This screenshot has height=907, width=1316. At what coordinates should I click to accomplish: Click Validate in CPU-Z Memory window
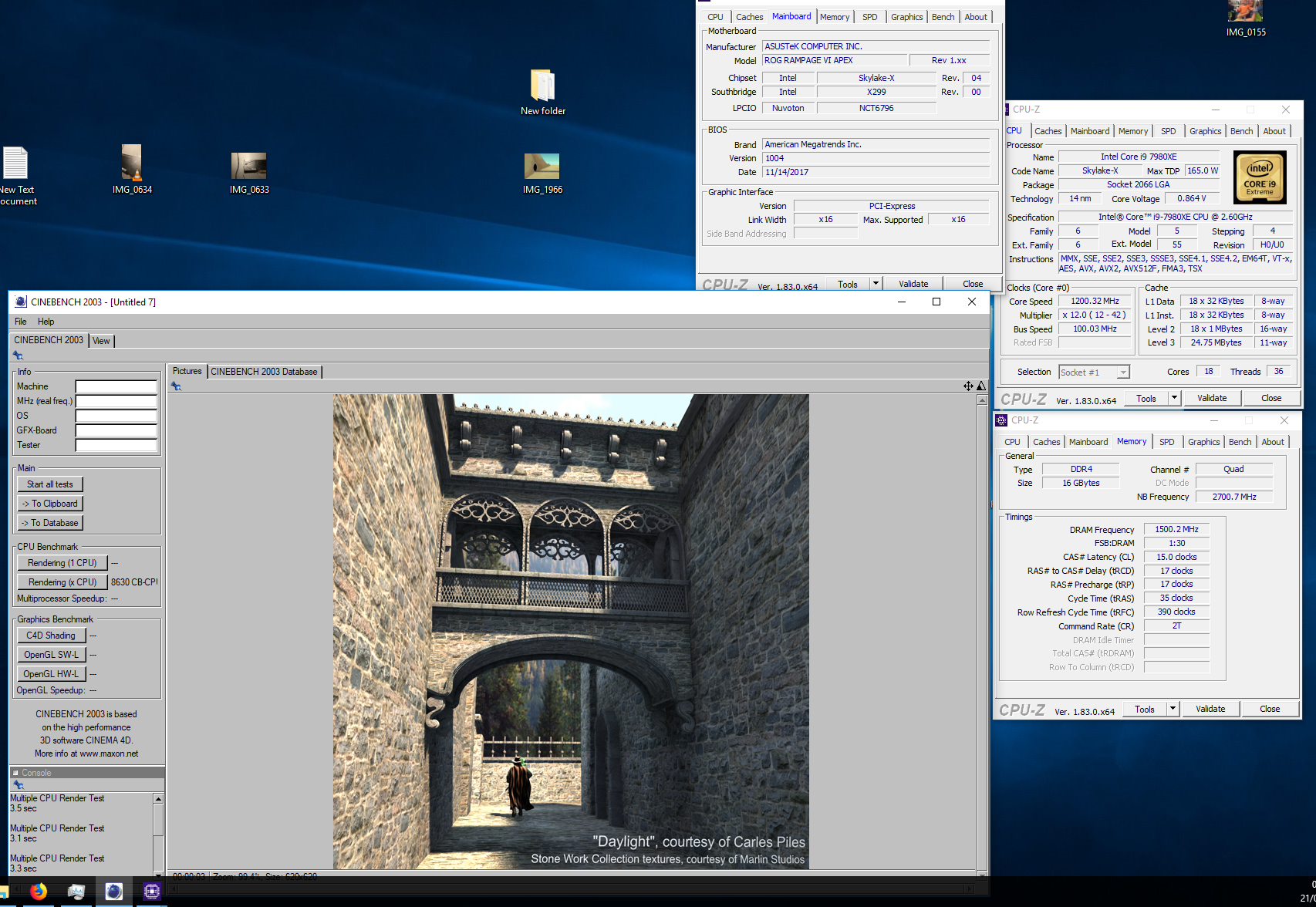coord(1210,709)
